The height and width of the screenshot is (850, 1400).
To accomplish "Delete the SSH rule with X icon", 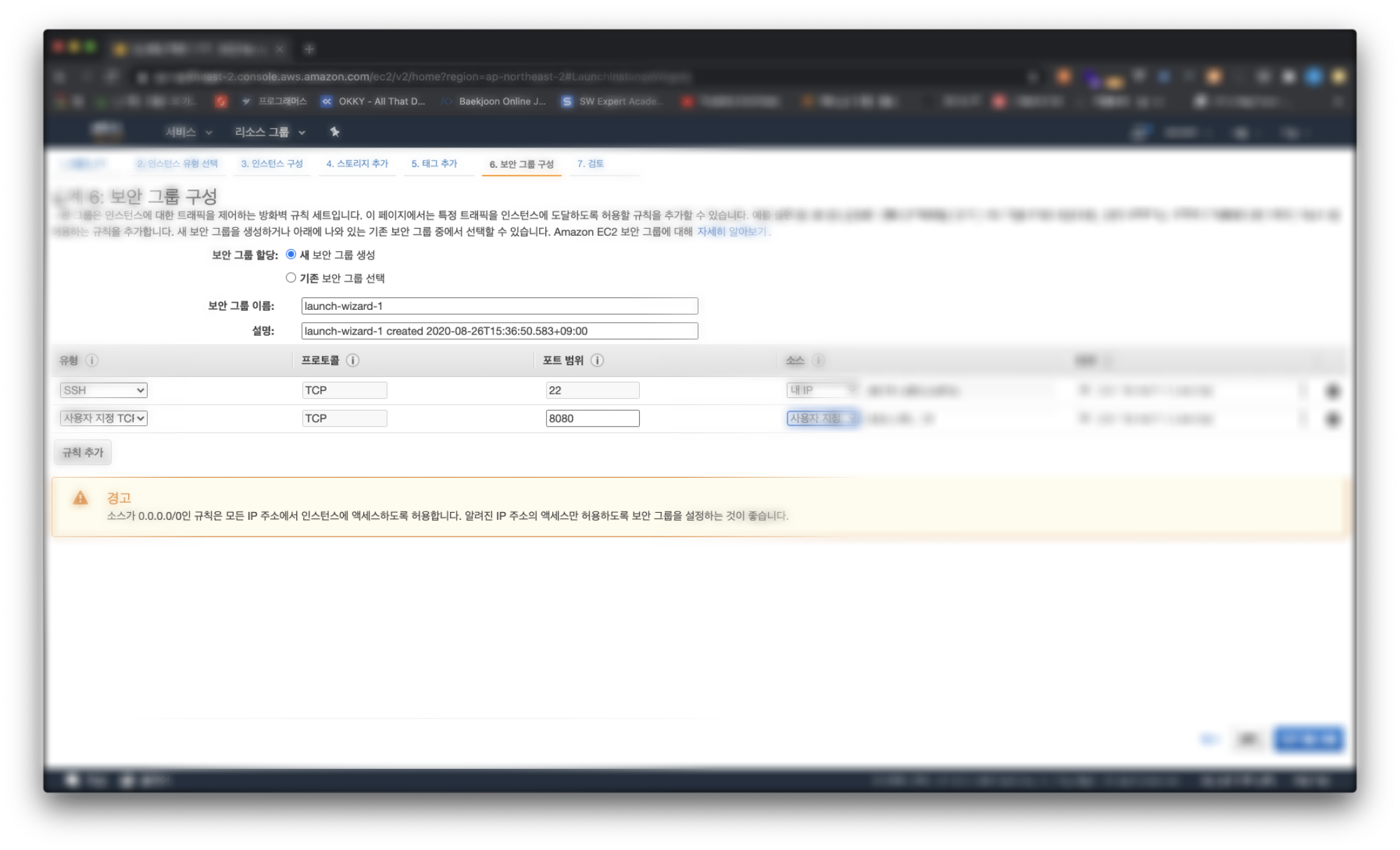I will [1333, 391].
